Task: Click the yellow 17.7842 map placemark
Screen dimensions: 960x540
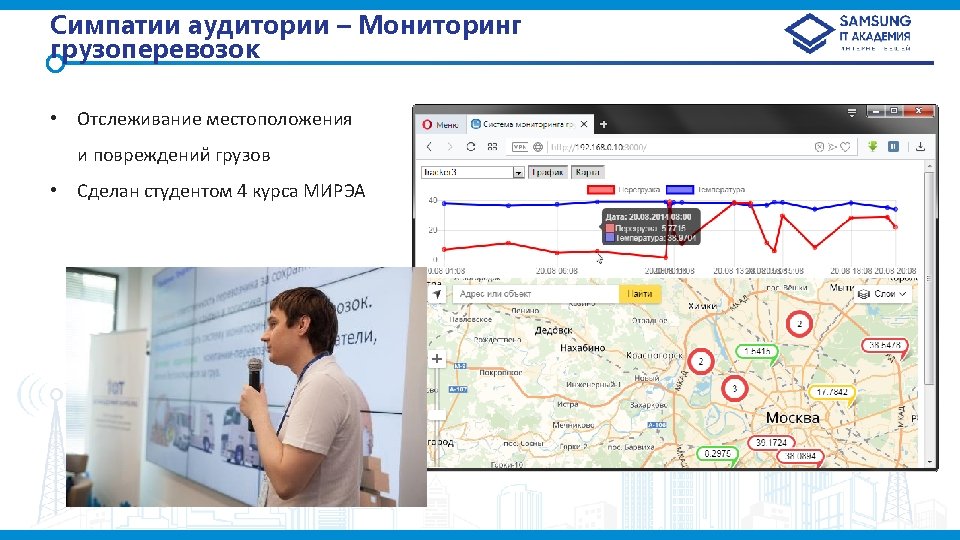Action: point(832,392)
